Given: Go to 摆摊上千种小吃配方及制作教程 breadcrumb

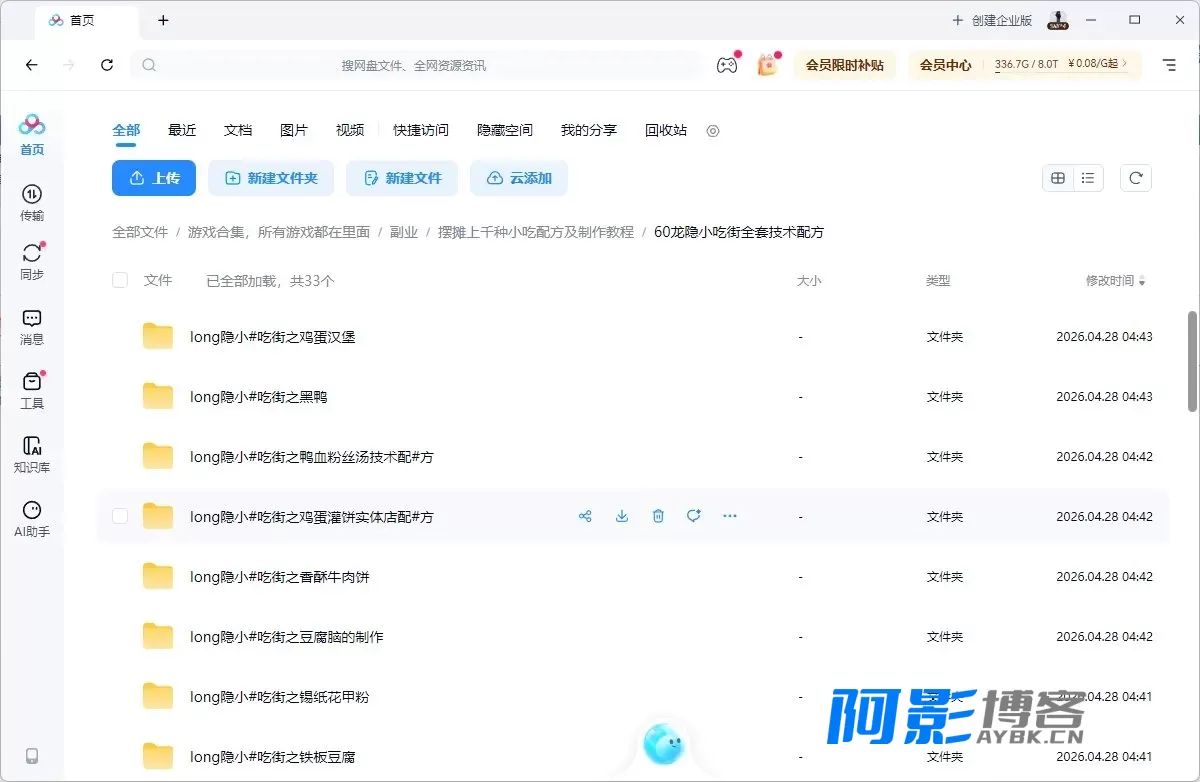Looking at the screenshot, I should 536,232.
